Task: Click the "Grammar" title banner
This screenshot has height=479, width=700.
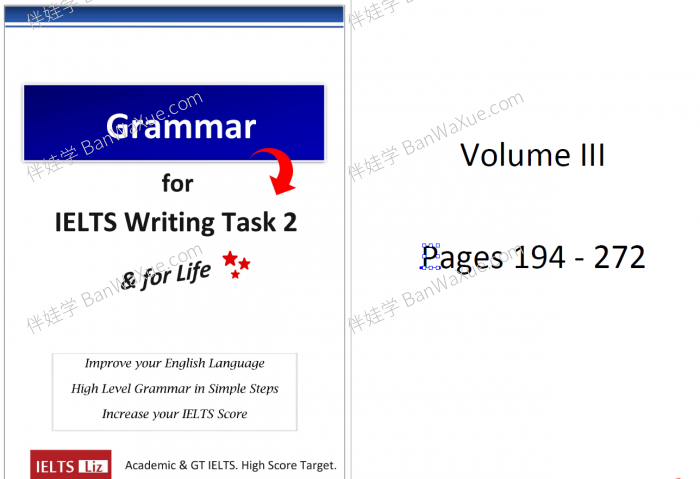Action: pyautogui.click(x=174, y=123)
